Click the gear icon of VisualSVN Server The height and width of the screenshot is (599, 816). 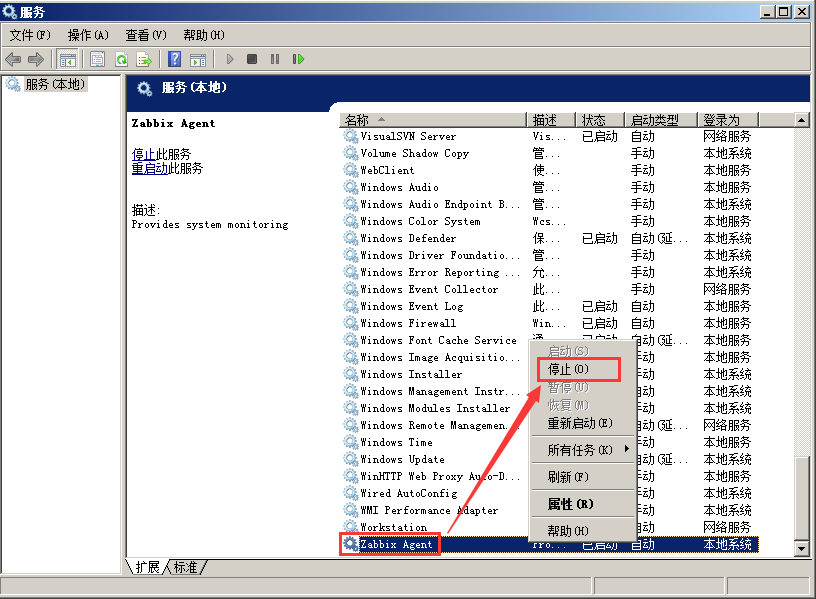pos(350,136)
